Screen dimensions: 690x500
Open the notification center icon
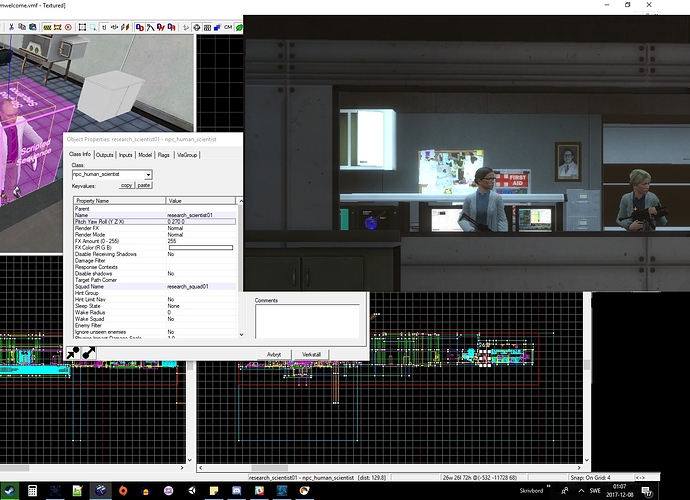(646, 491)
